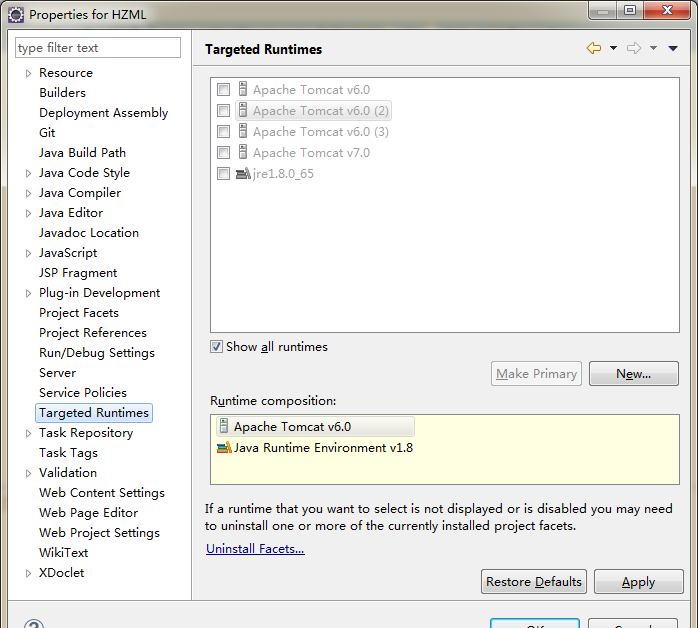698x628 pixels.
Task: Click the Apply button
Action: (x=638, y=581)
